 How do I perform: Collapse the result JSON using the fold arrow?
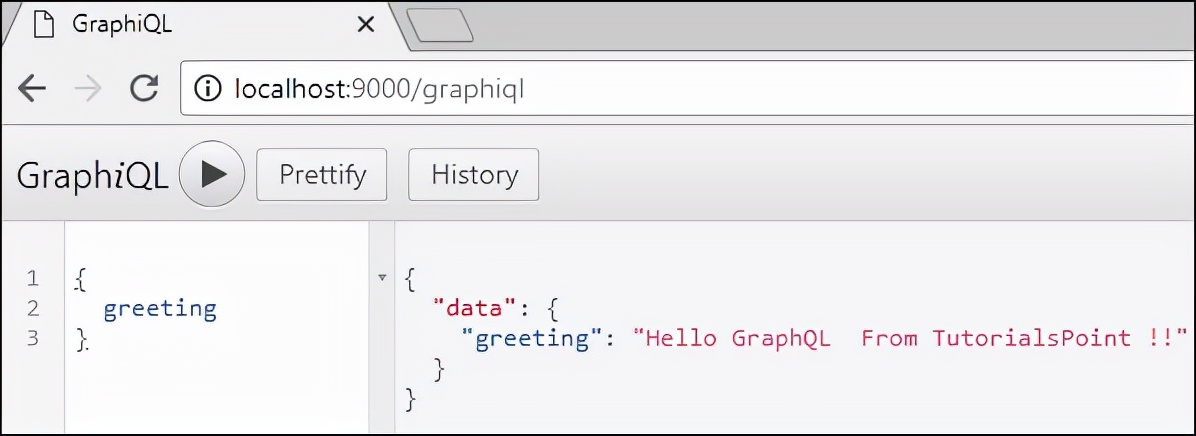[382, 277]
